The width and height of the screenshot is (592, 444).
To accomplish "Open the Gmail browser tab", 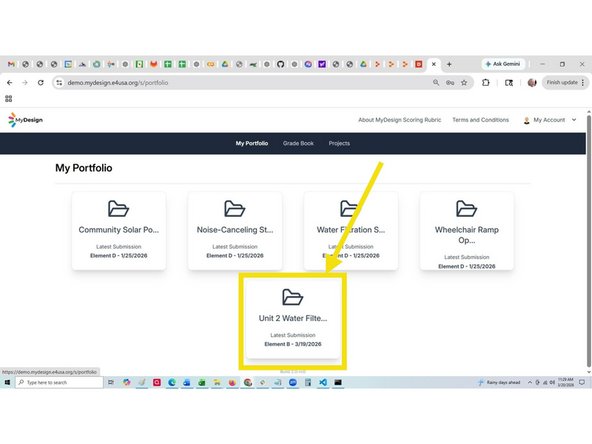I will 11,64.
